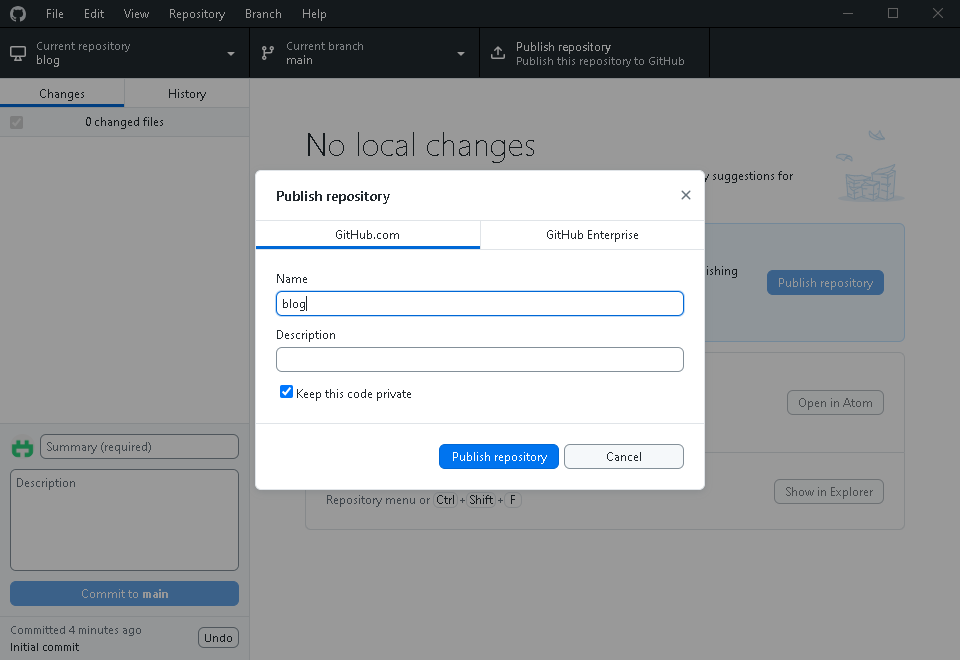This screenshot has height=660, width=960.
Task: Click the upload icon for Publish repository
Action: point(498,53)
